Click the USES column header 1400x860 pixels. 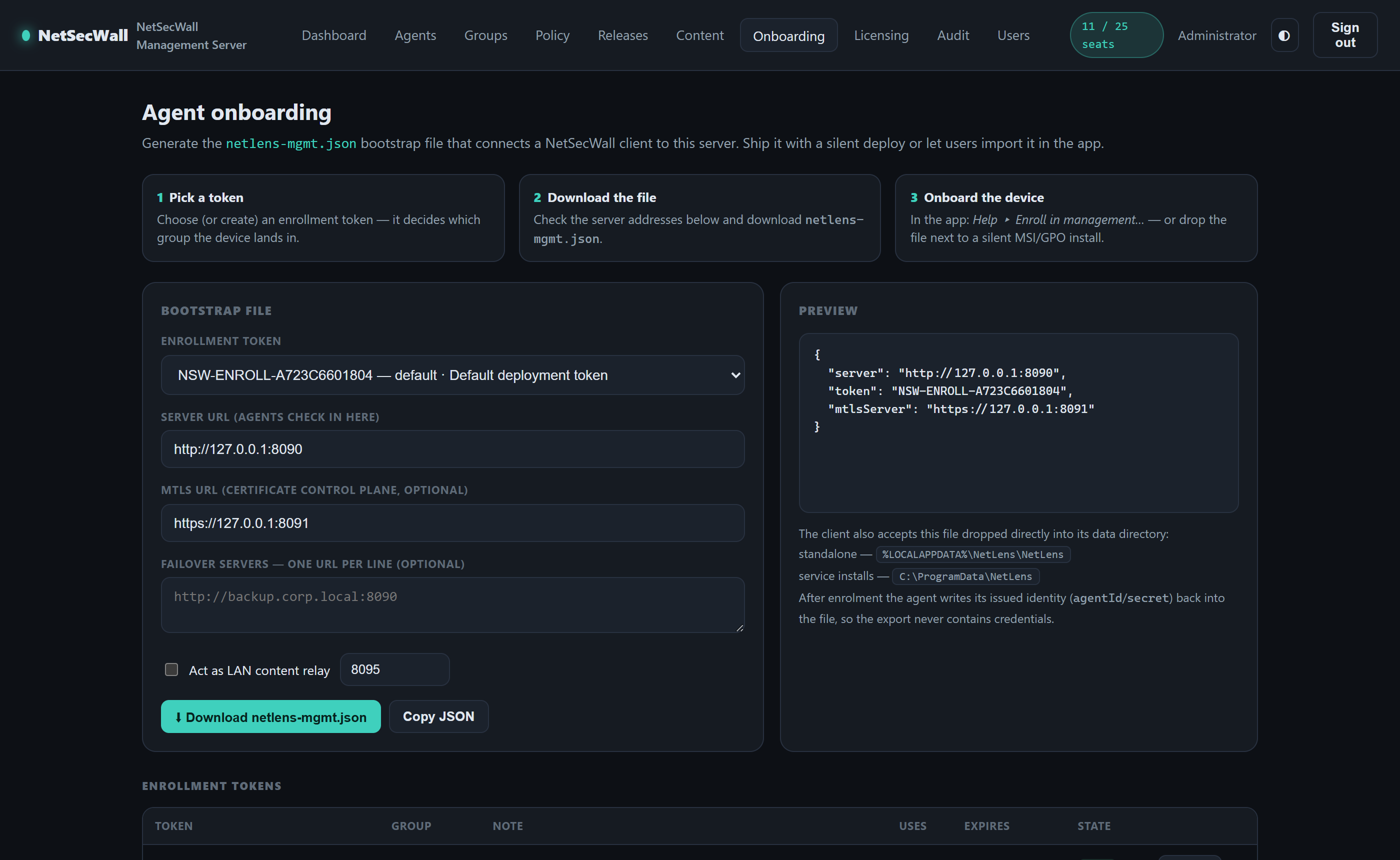coord(912,826)
